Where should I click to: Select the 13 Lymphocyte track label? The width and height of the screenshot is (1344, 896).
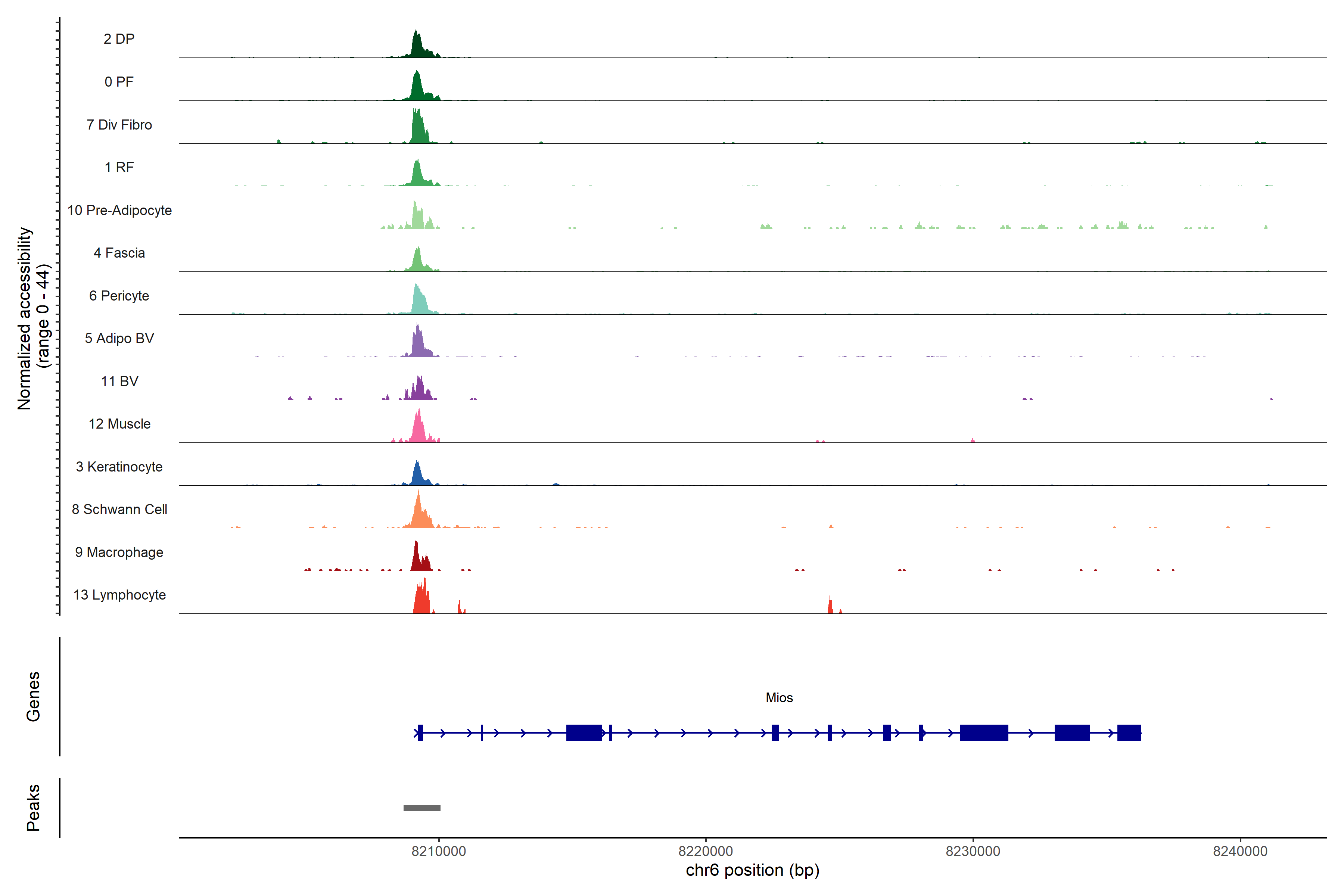pos(119,595)
